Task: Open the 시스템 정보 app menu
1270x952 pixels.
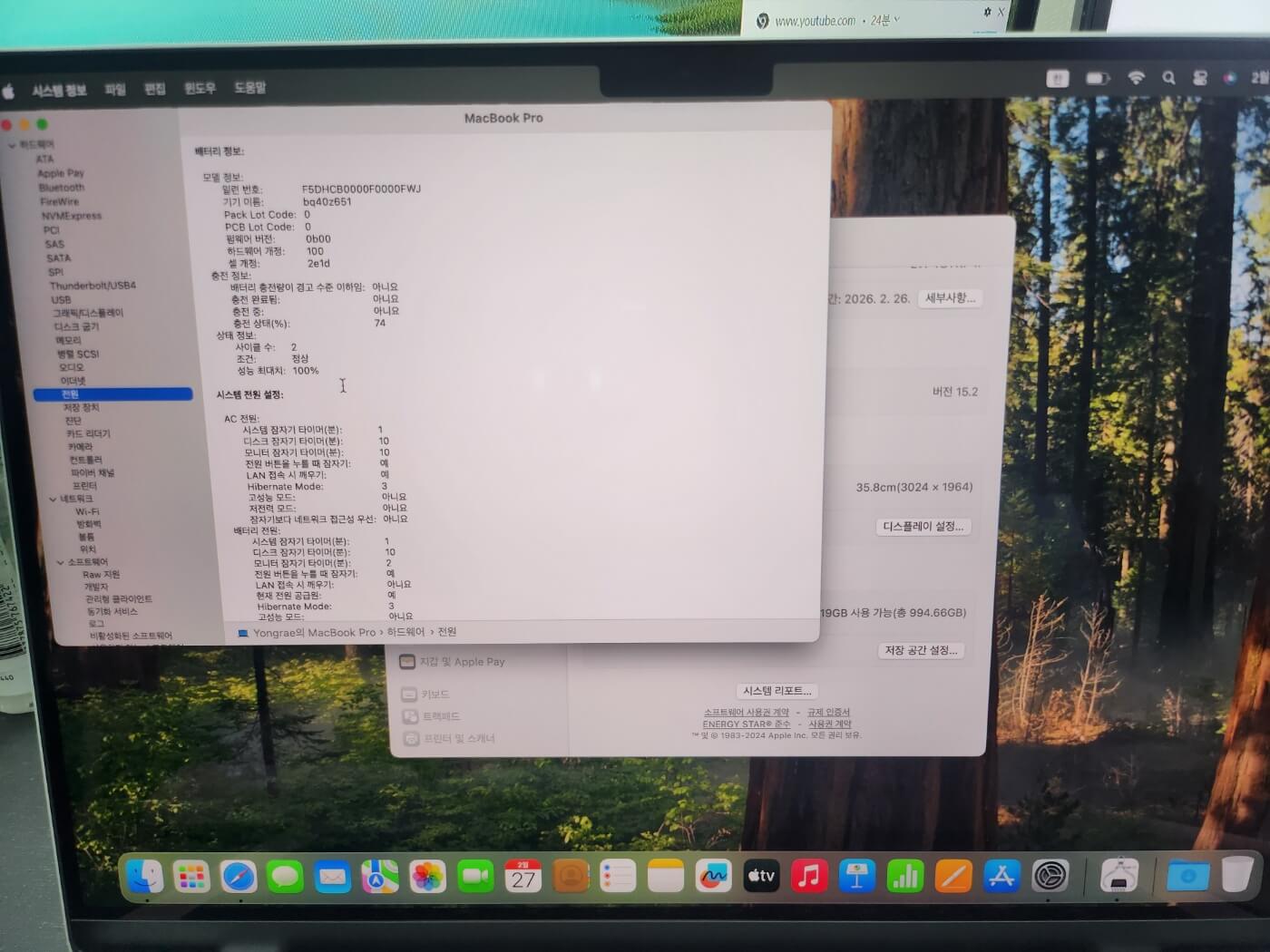Action: tap(59, 91)
